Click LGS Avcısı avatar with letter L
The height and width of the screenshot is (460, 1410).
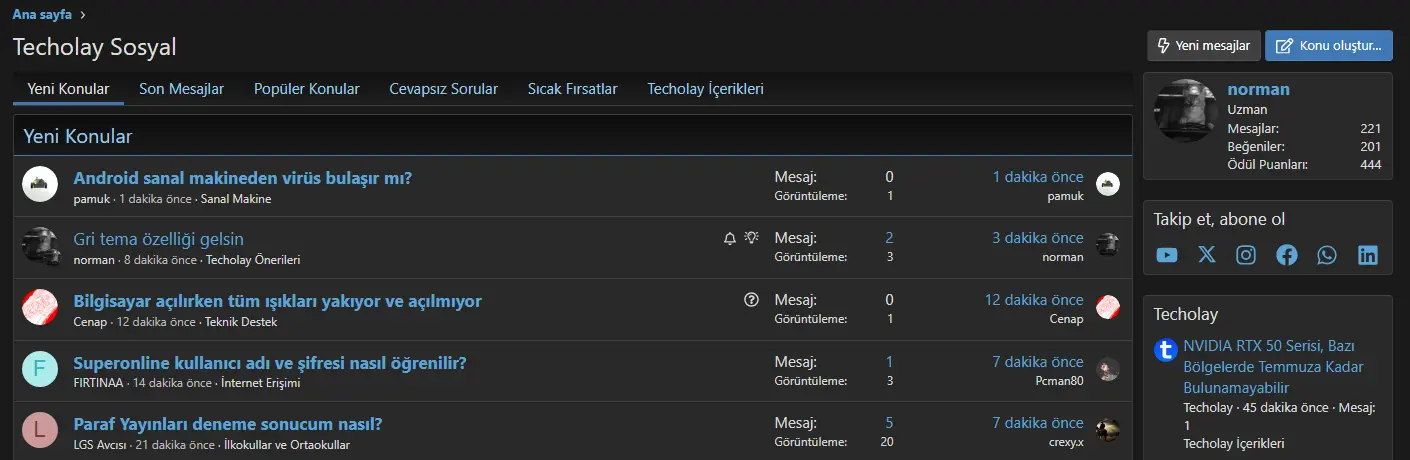(40, 431)
